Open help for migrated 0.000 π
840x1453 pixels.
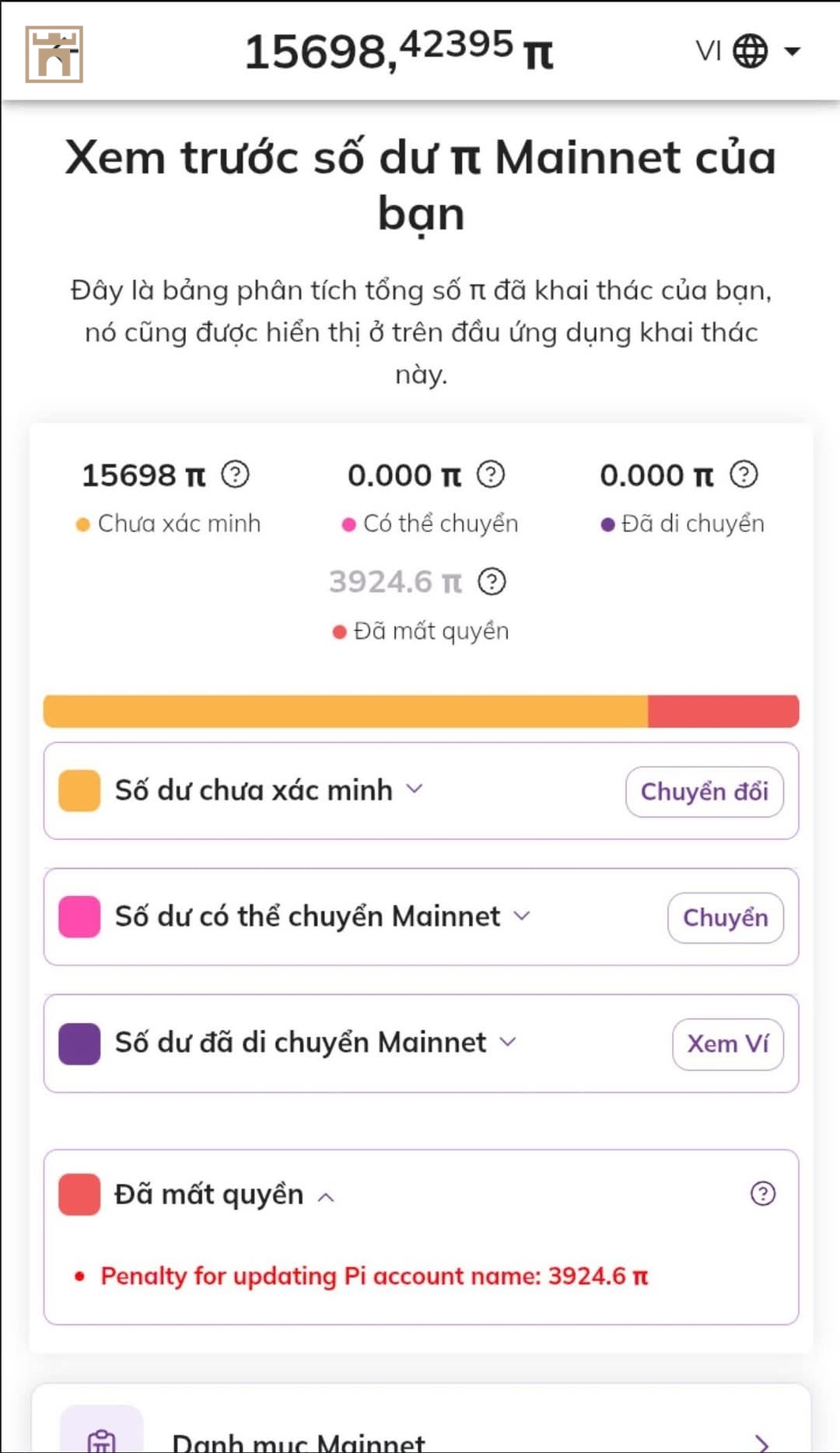pyautogui.click(x=744, y=474)
